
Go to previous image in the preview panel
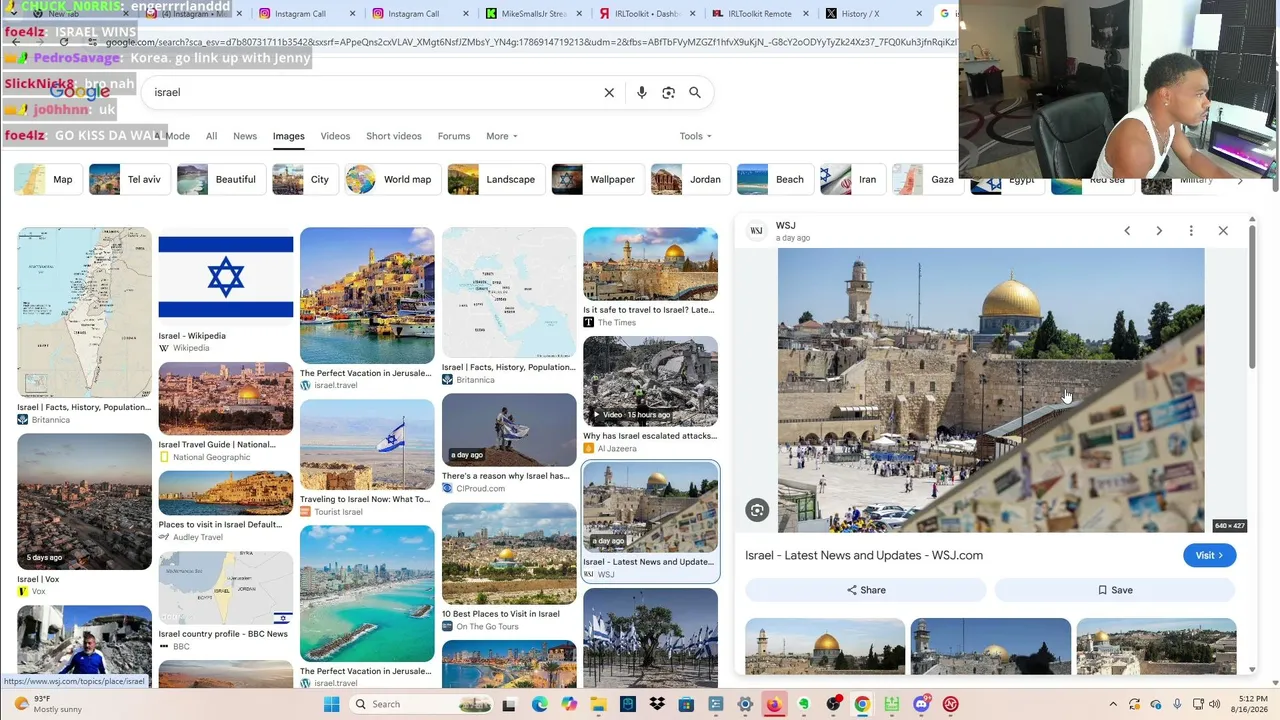pyautogui.click(x=1127, y=231)
